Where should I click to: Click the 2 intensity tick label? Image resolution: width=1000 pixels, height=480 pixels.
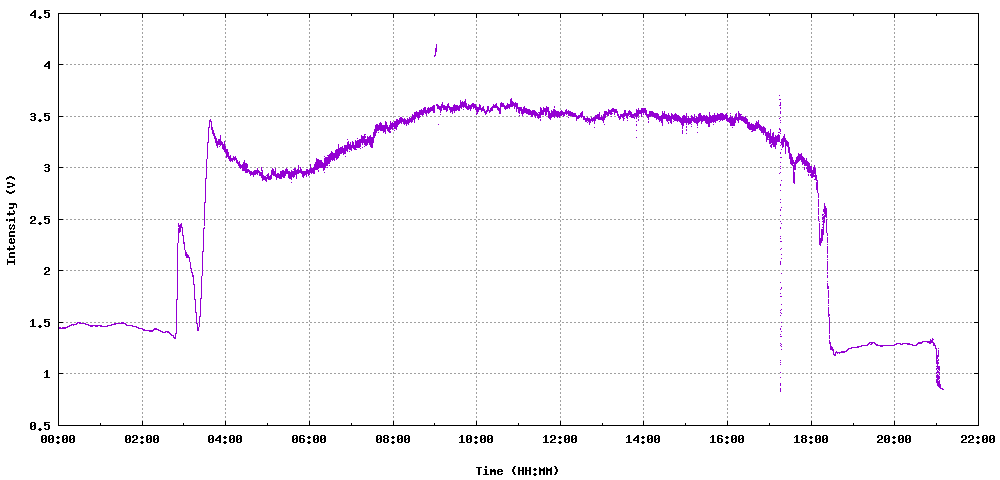click(x=46, y=271)
